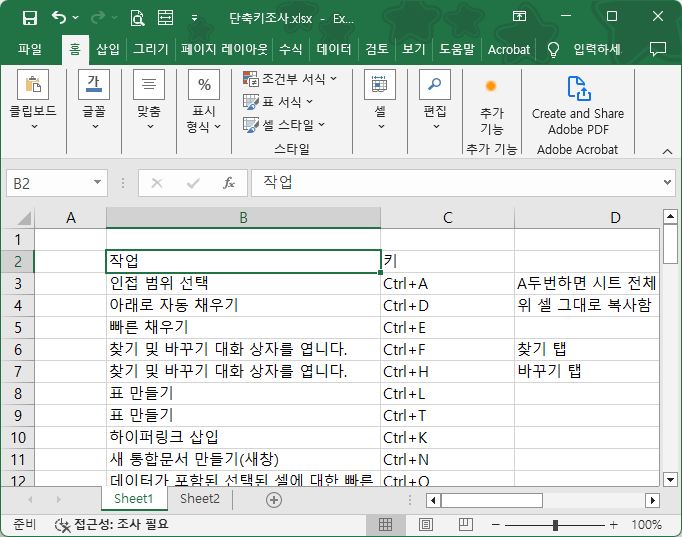Expand the 맞춤 alignment group

coord(149,100)
